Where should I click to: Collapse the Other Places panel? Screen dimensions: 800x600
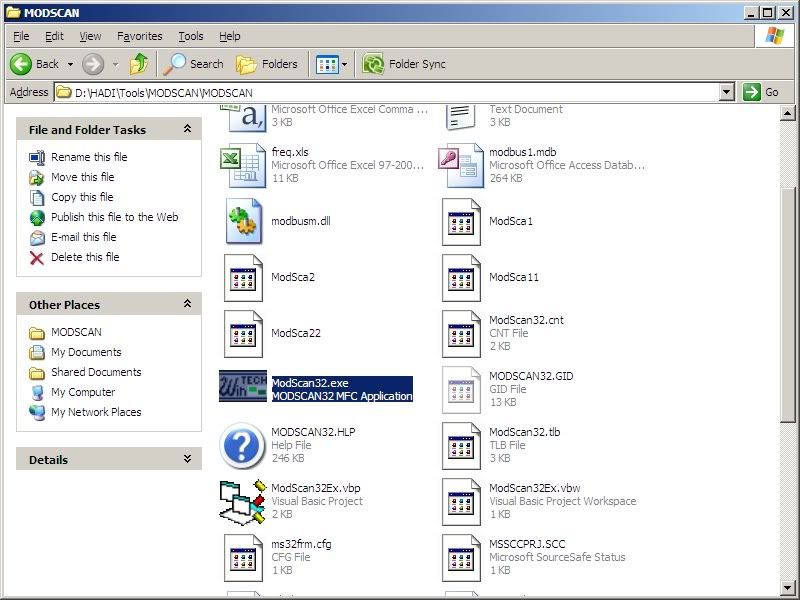pos(187,304)
